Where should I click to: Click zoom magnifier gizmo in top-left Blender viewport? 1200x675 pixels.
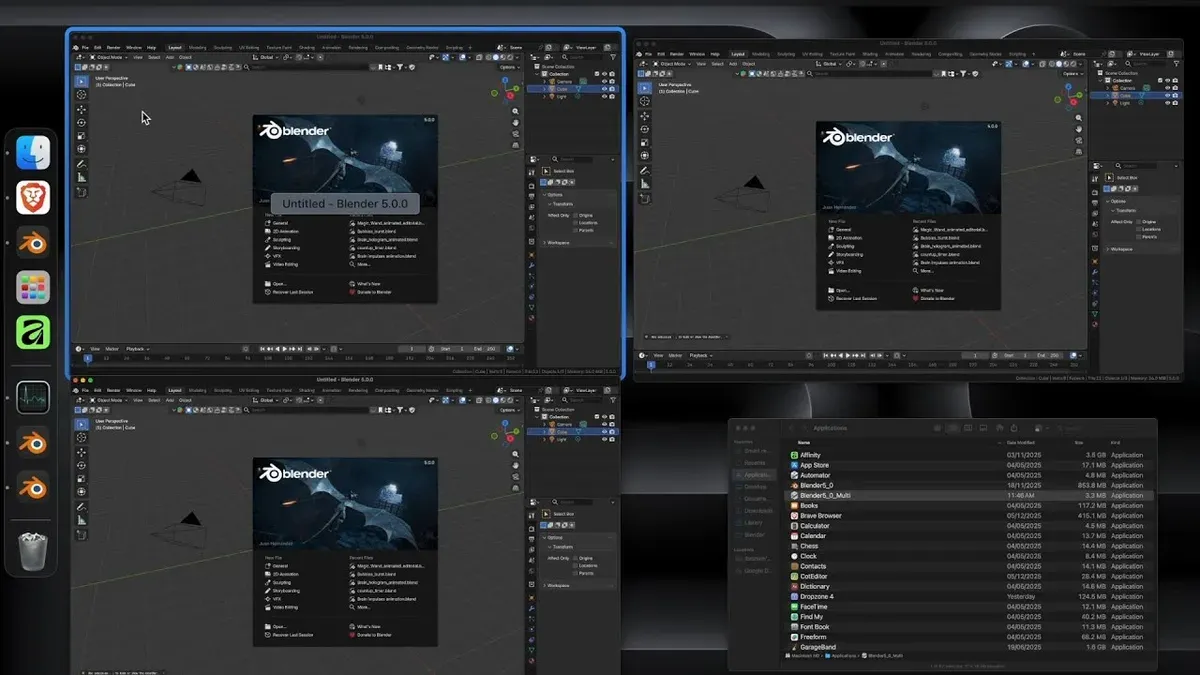coord(516,109)
